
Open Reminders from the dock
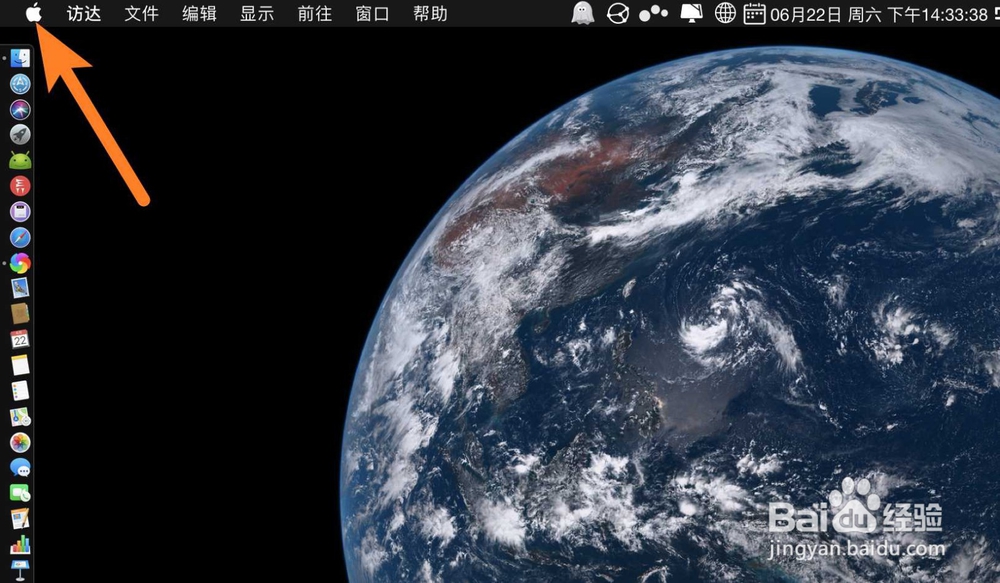coord(20,390)
